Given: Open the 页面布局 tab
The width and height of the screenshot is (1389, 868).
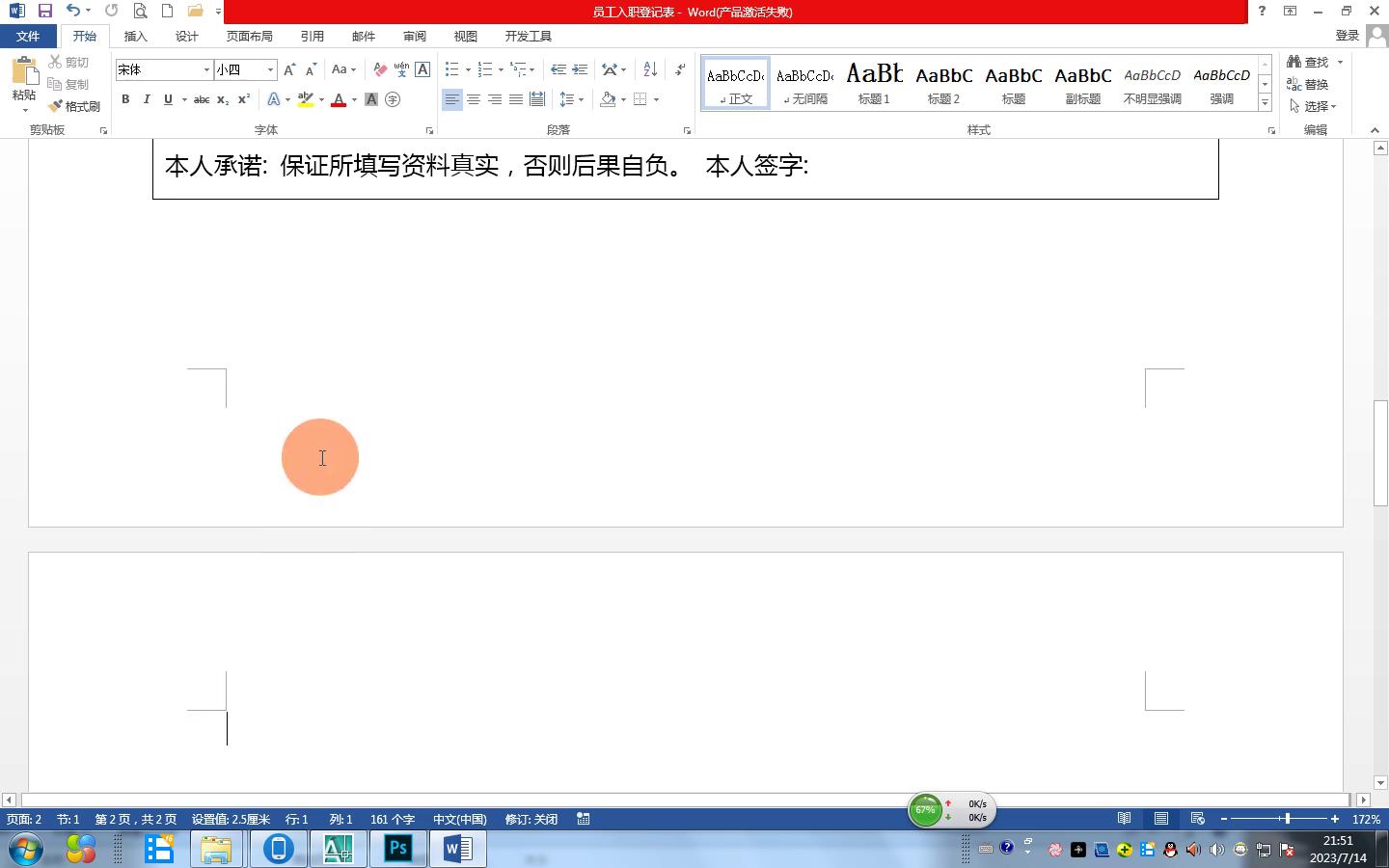Looking at the screenshot, I should coord(249,36).
